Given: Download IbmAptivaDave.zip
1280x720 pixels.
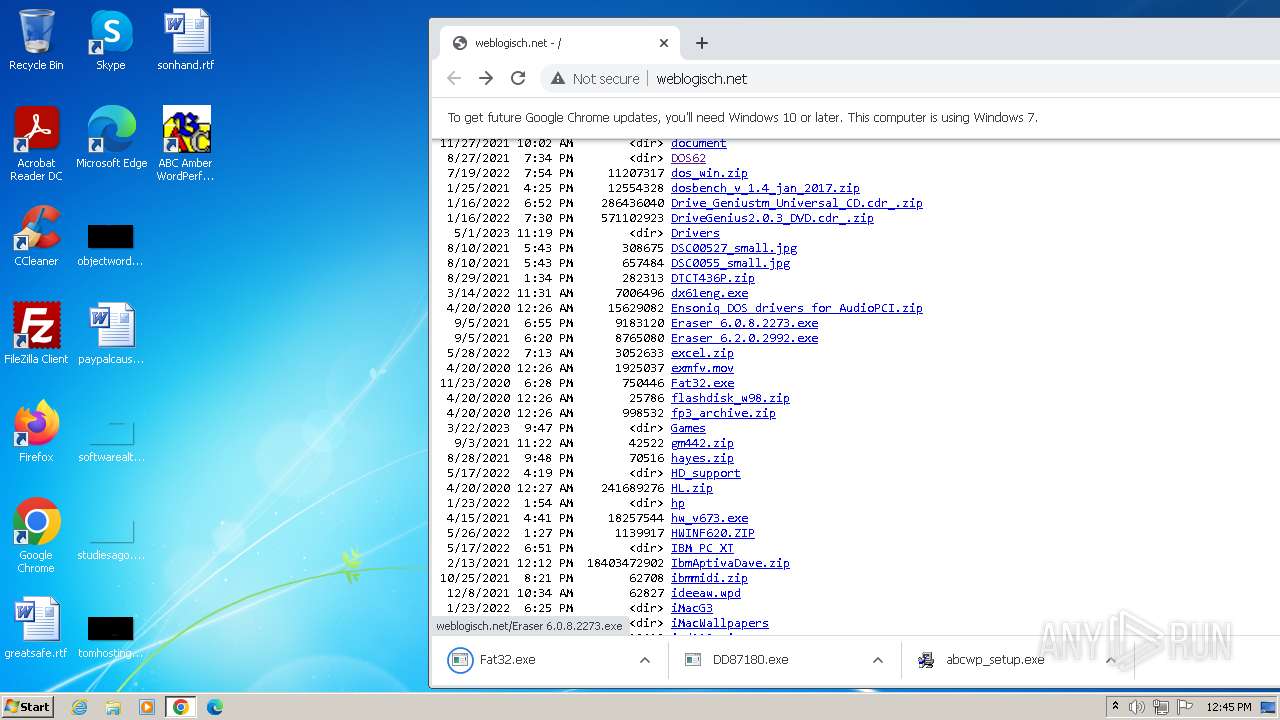Looking at the screenshot, I should tap(730, 563).
